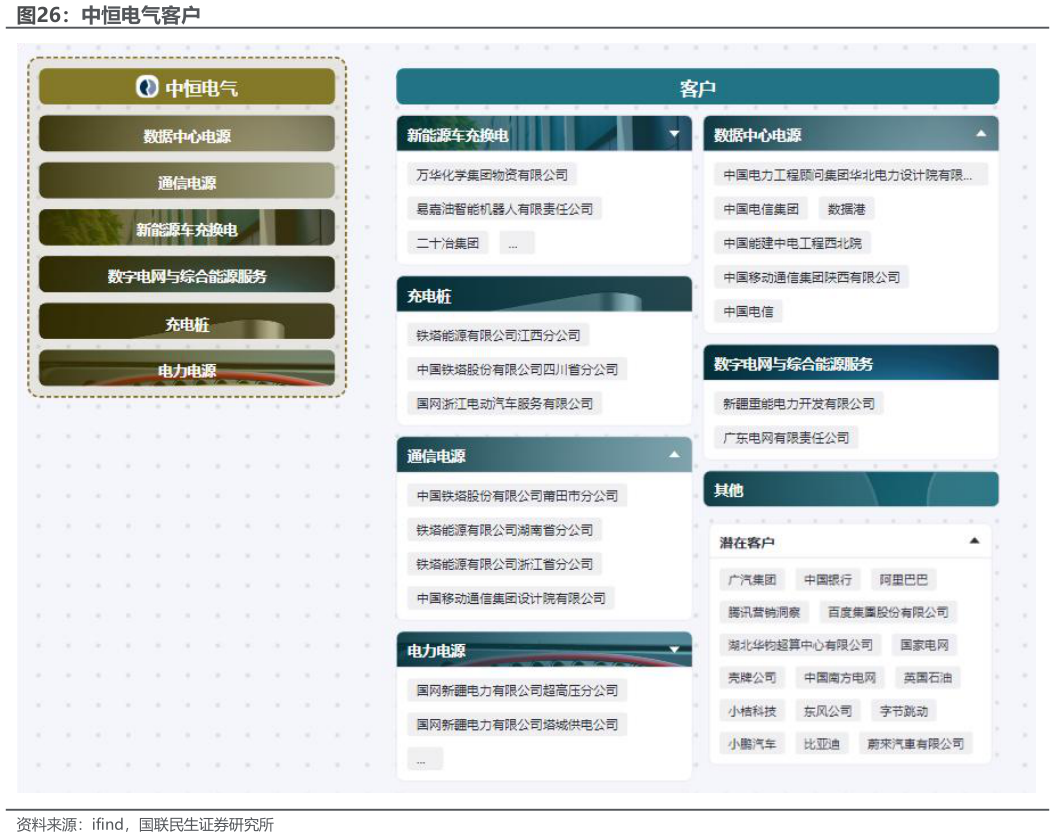
Task: Click the 阿里巴巴 potential customer tag
Action: click(904, 580)
